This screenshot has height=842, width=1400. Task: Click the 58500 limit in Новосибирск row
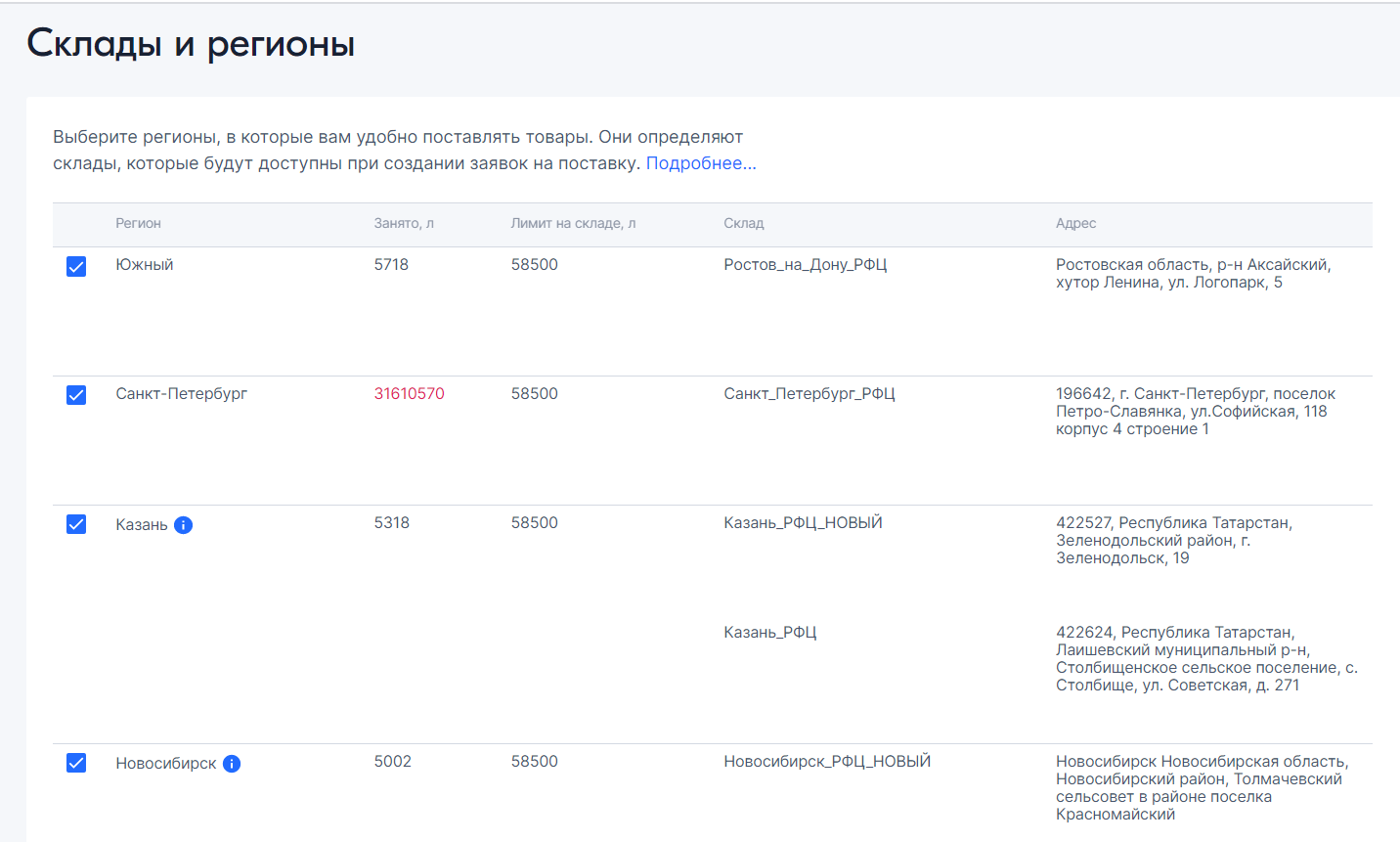tap(534, 762)
